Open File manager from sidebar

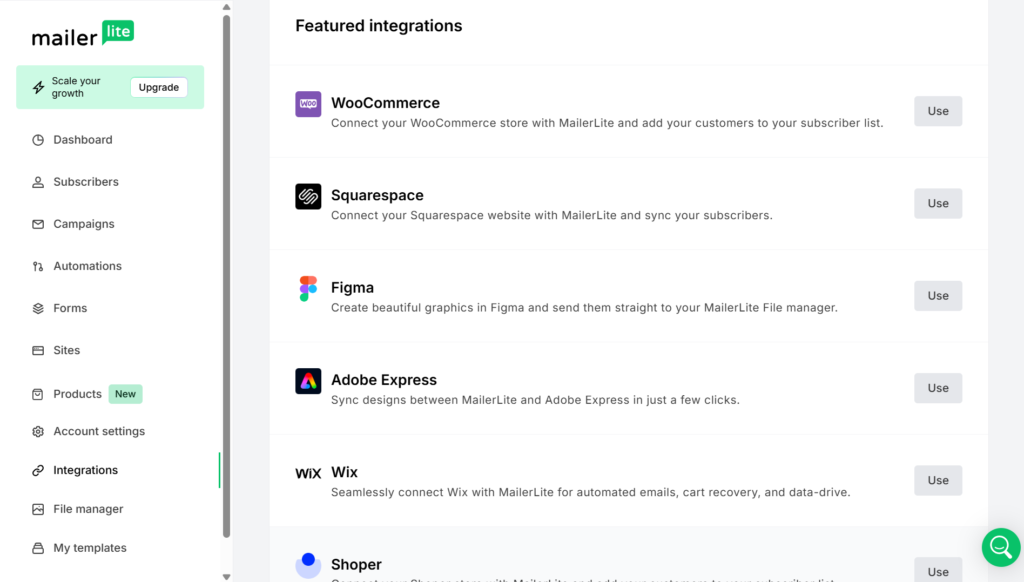[x=88, y=509]
